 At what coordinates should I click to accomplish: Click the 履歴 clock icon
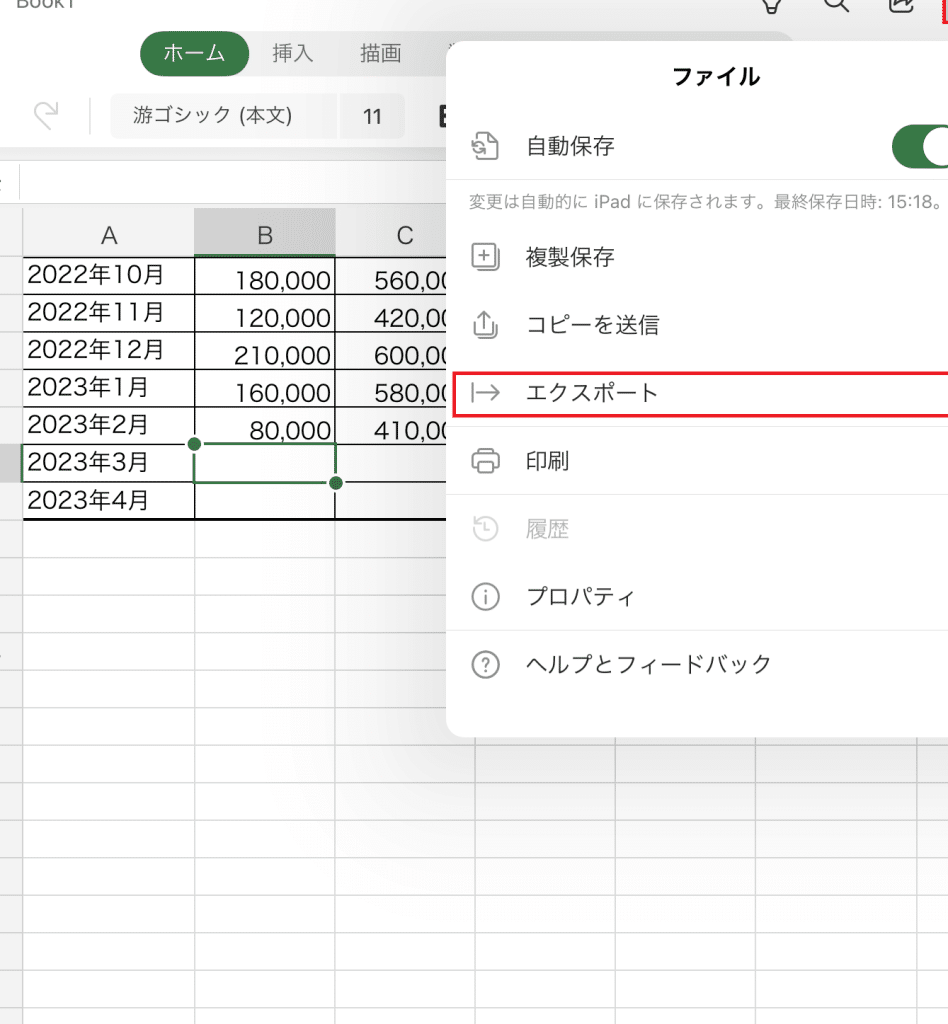click(x=485, y=528)
